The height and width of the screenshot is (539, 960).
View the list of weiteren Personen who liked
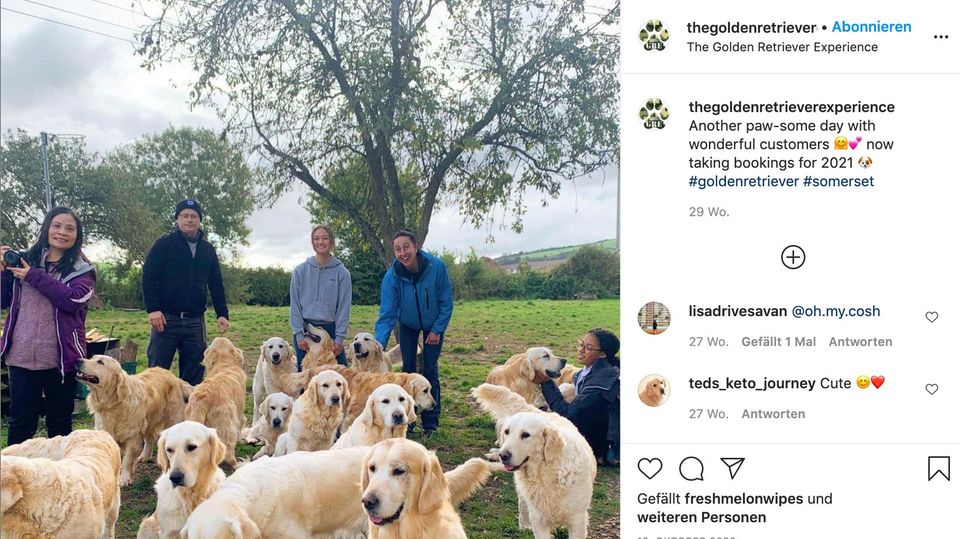pos(701,517)
